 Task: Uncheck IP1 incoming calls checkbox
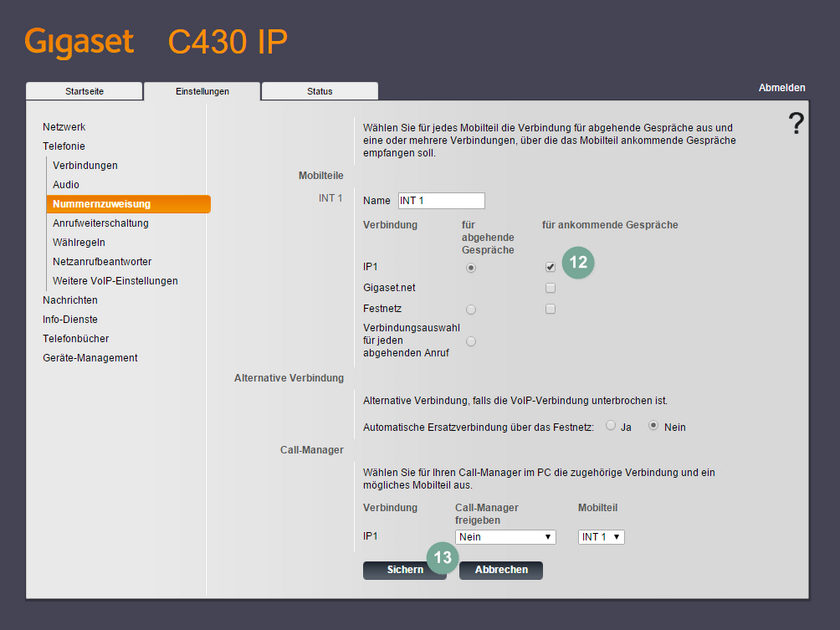pos(550,266)
